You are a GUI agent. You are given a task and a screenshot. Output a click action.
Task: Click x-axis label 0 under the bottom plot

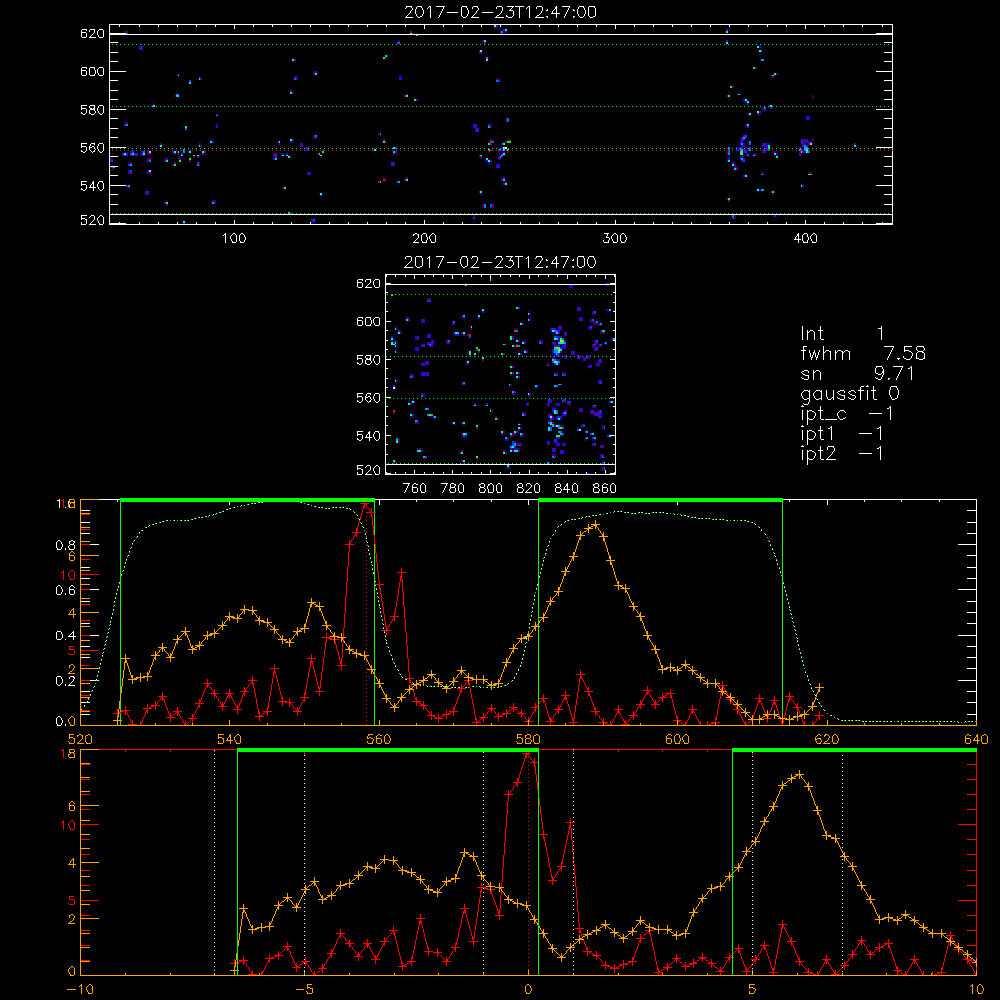(528, 990)
